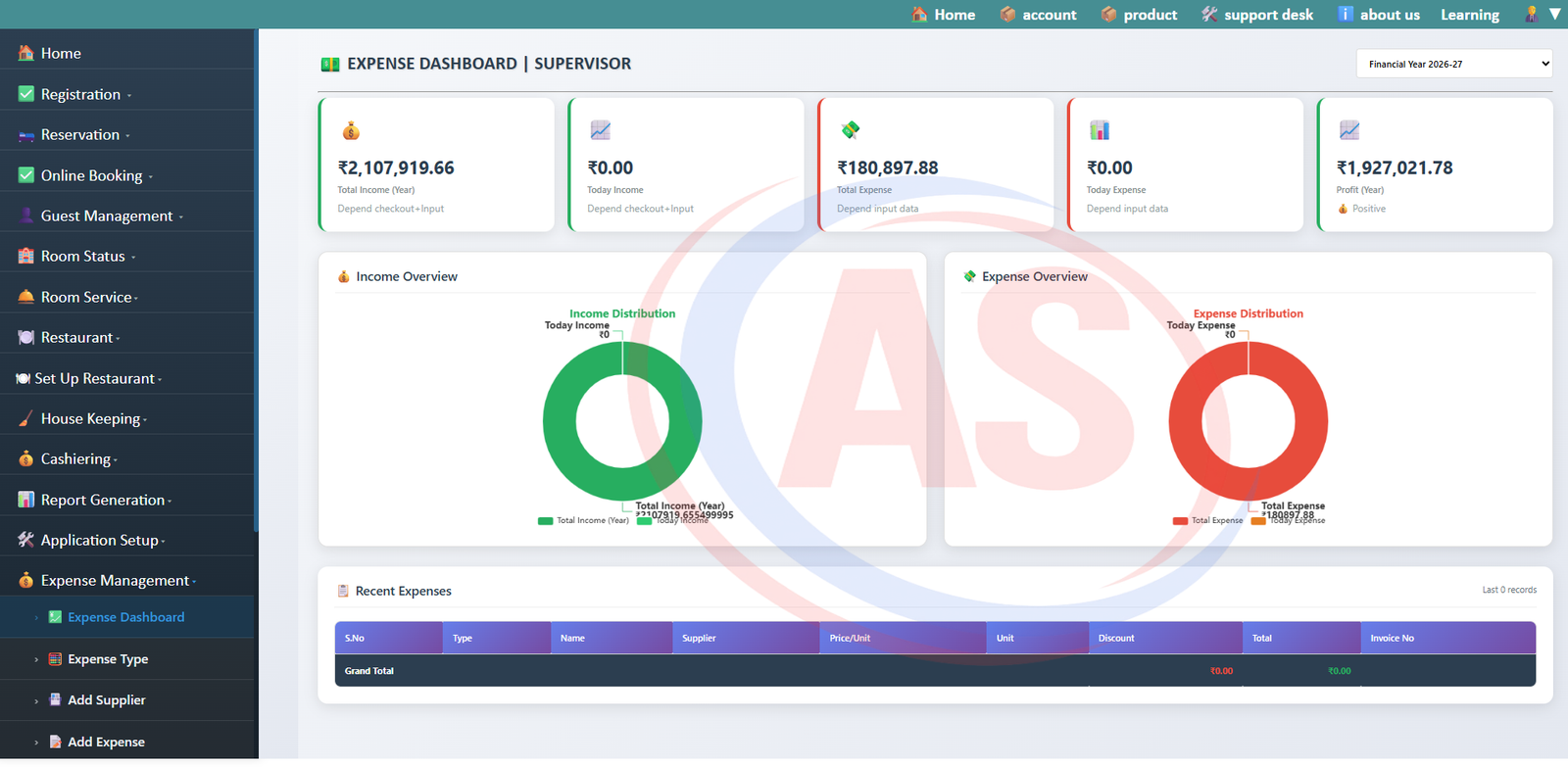1568x767 pixels.
Task: Click the Application Setup tools icon
Action: coord(26,540)
